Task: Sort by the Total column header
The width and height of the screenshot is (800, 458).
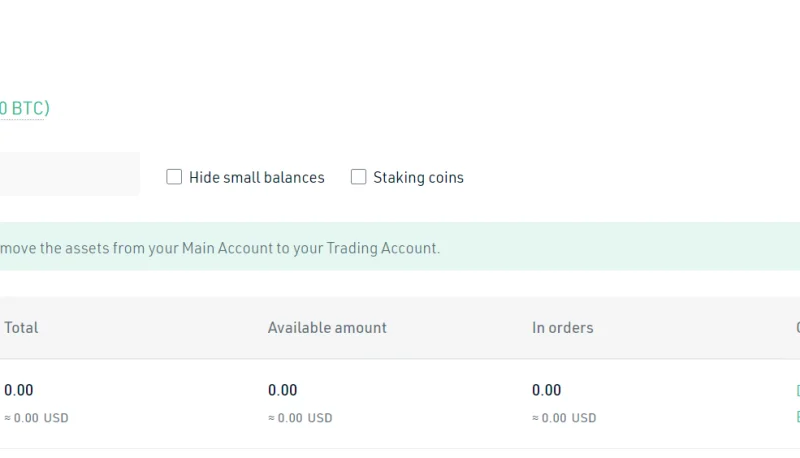Action: click(21, 327)
